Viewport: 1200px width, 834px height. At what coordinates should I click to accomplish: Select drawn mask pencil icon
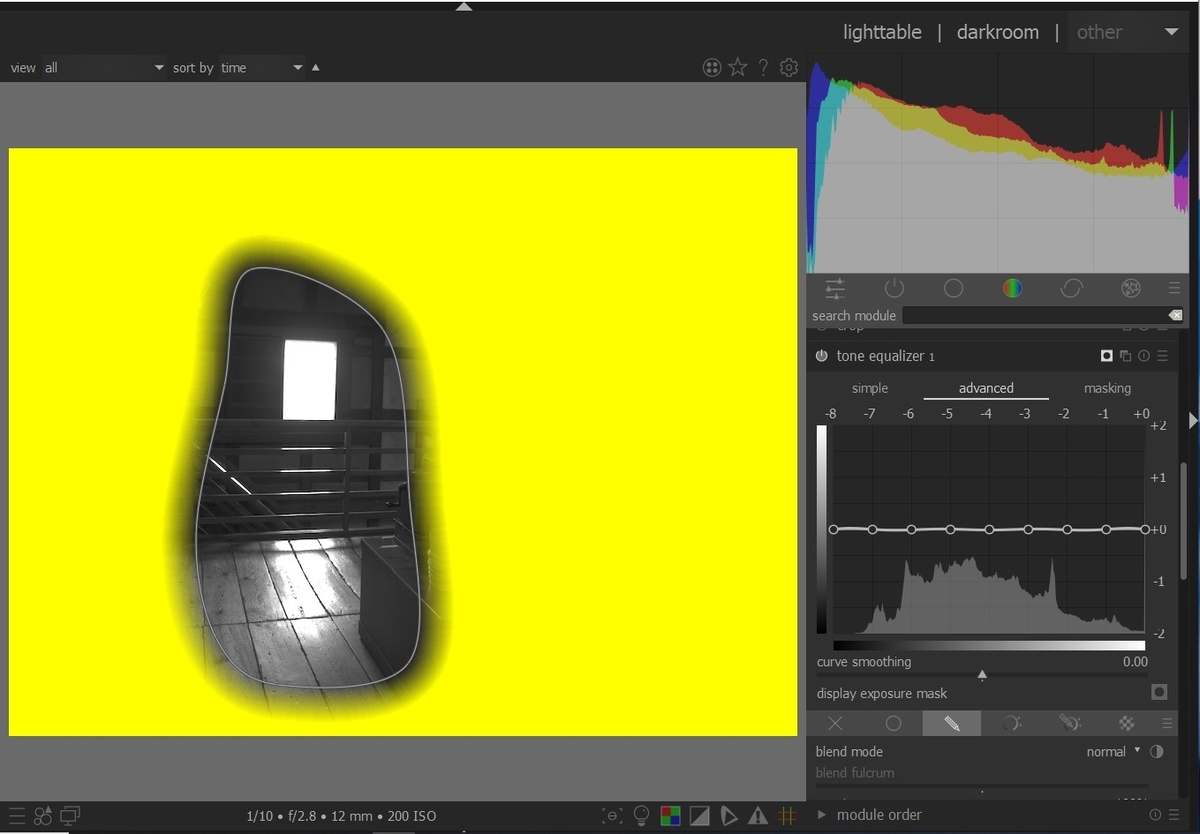(x=951, y=723)
